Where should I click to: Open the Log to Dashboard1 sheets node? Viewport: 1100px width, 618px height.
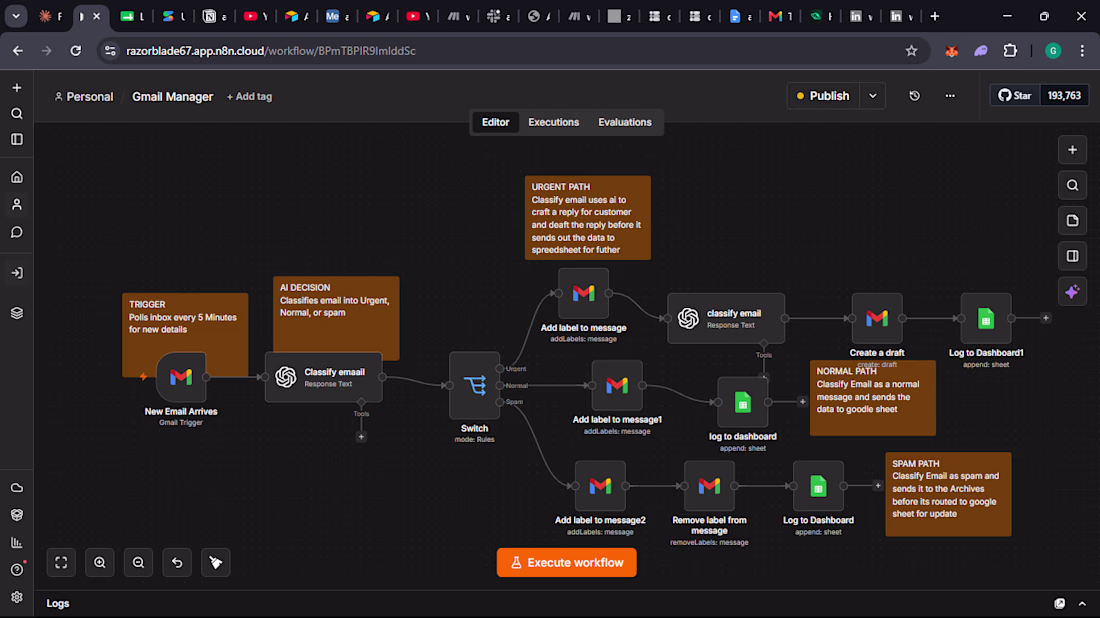986,318
